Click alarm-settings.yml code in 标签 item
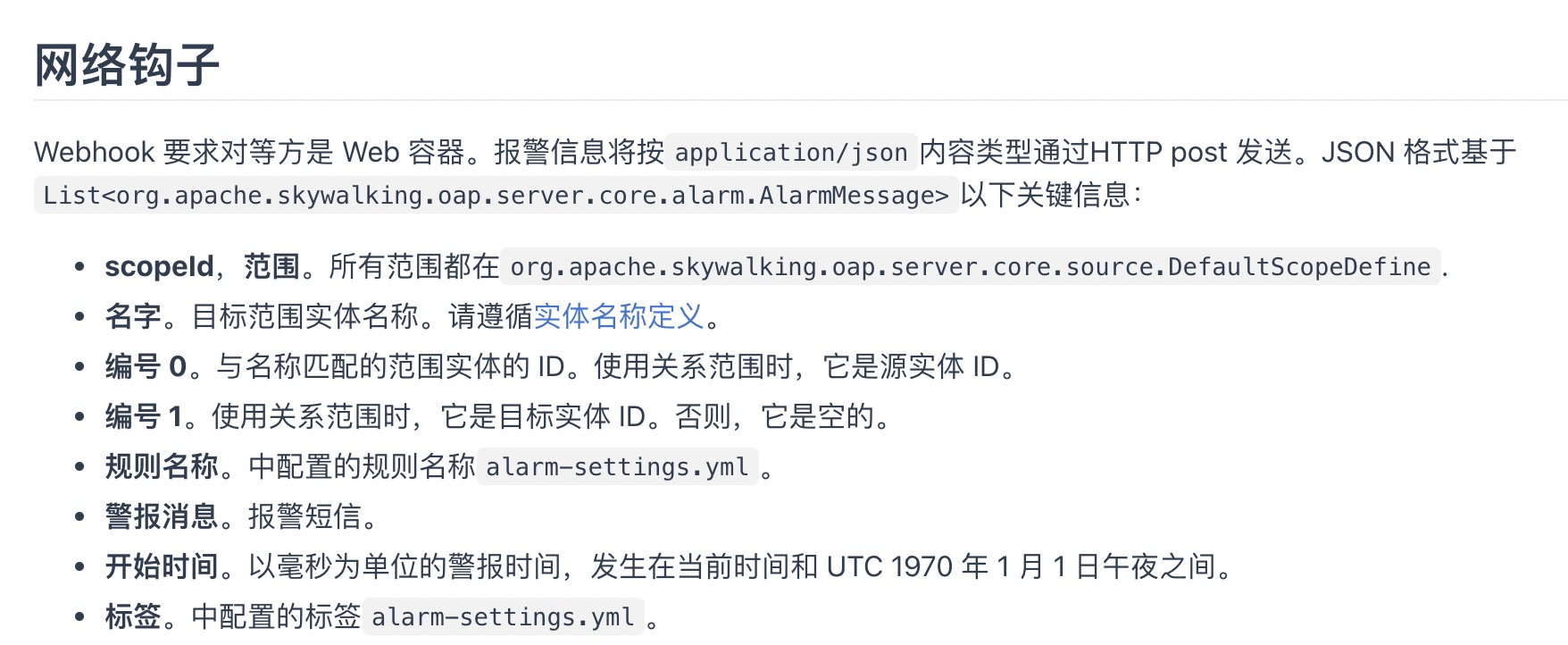 504,617
